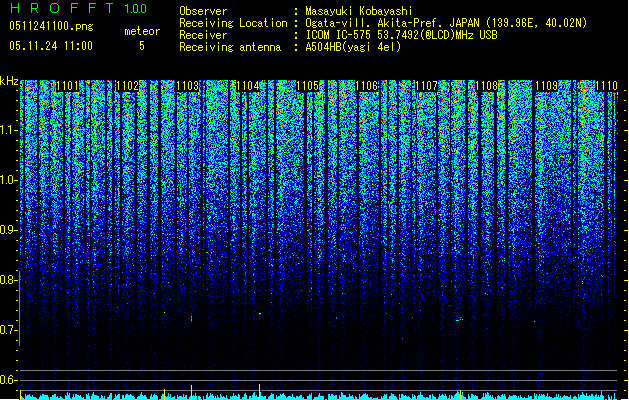This screenshot has width=629, height=400.
Task: Click the 1.1 kHz axis tick label
Action: point(9,130)
